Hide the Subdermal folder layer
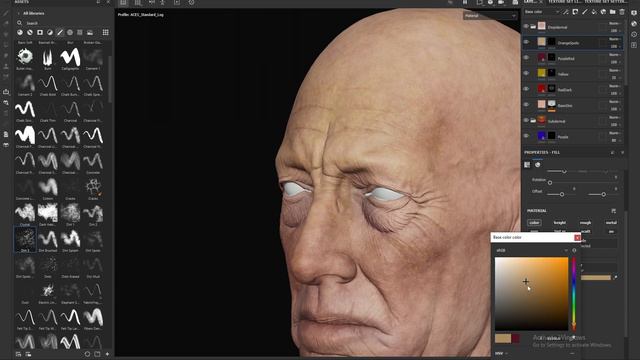Image resolution: width=640 pixels, height=360 pixels. pos(526,120)
